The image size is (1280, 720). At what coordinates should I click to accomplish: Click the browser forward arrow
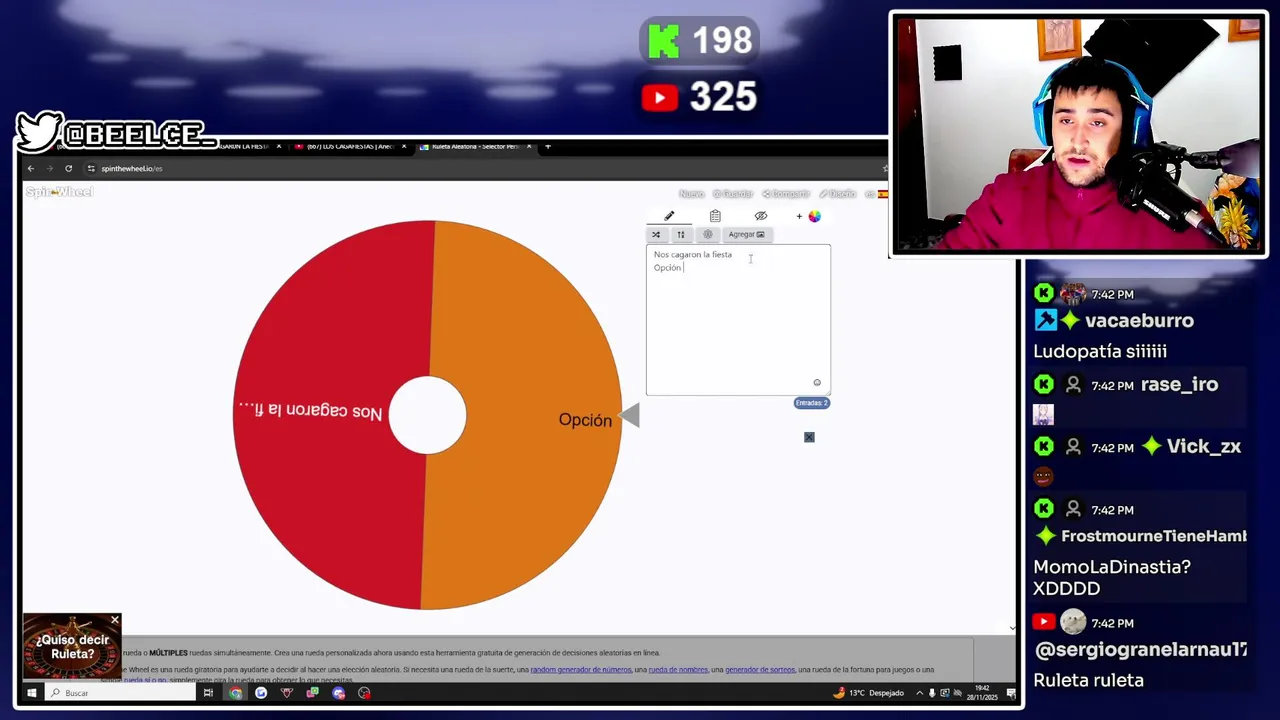[x=49, y=168]
